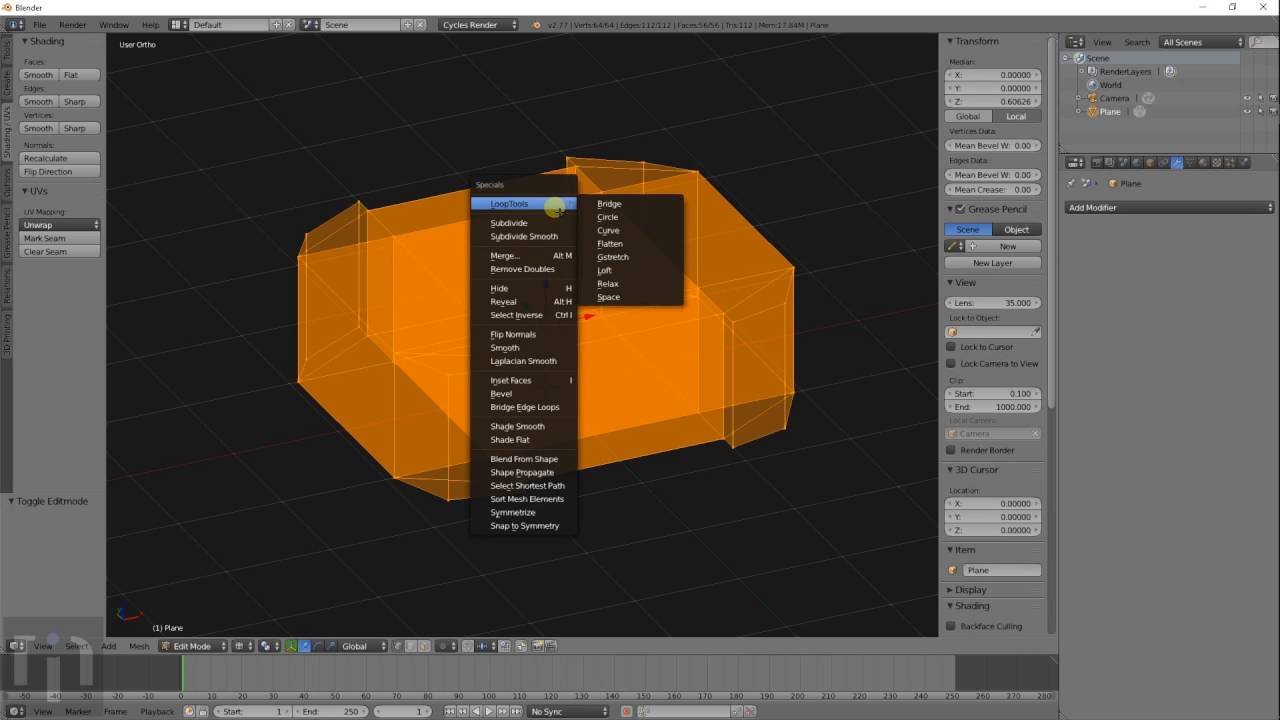Click the record auto-keyframe red button
This screenshot has width=1280, height=720.
coord(627,711)
